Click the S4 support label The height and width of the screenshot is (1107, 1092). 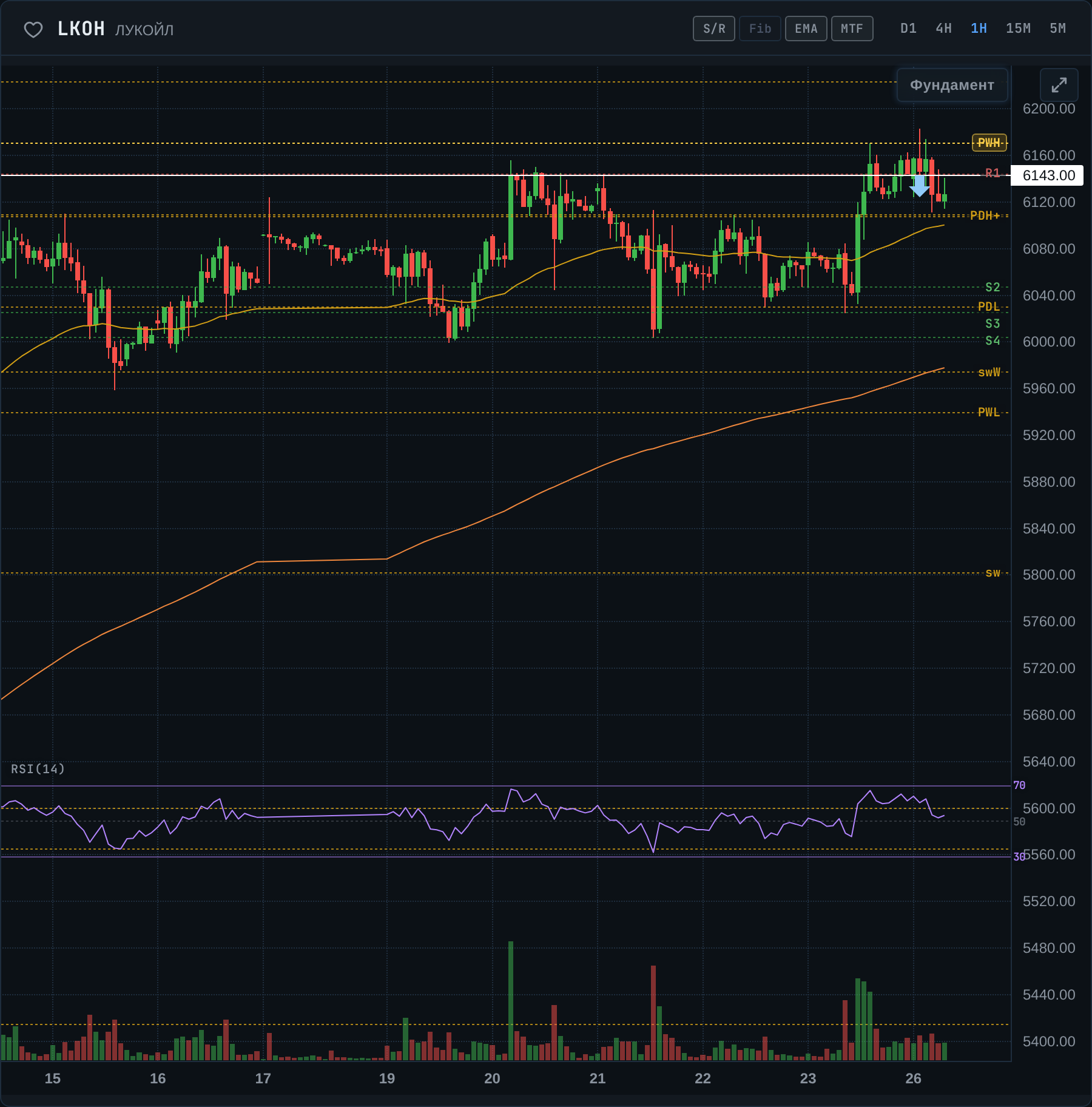pos(993,340)
